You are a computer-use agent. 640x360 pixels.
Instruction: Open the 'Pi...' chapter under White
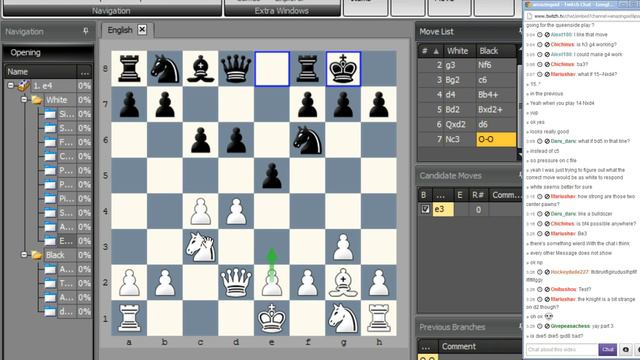coord(67,198)
